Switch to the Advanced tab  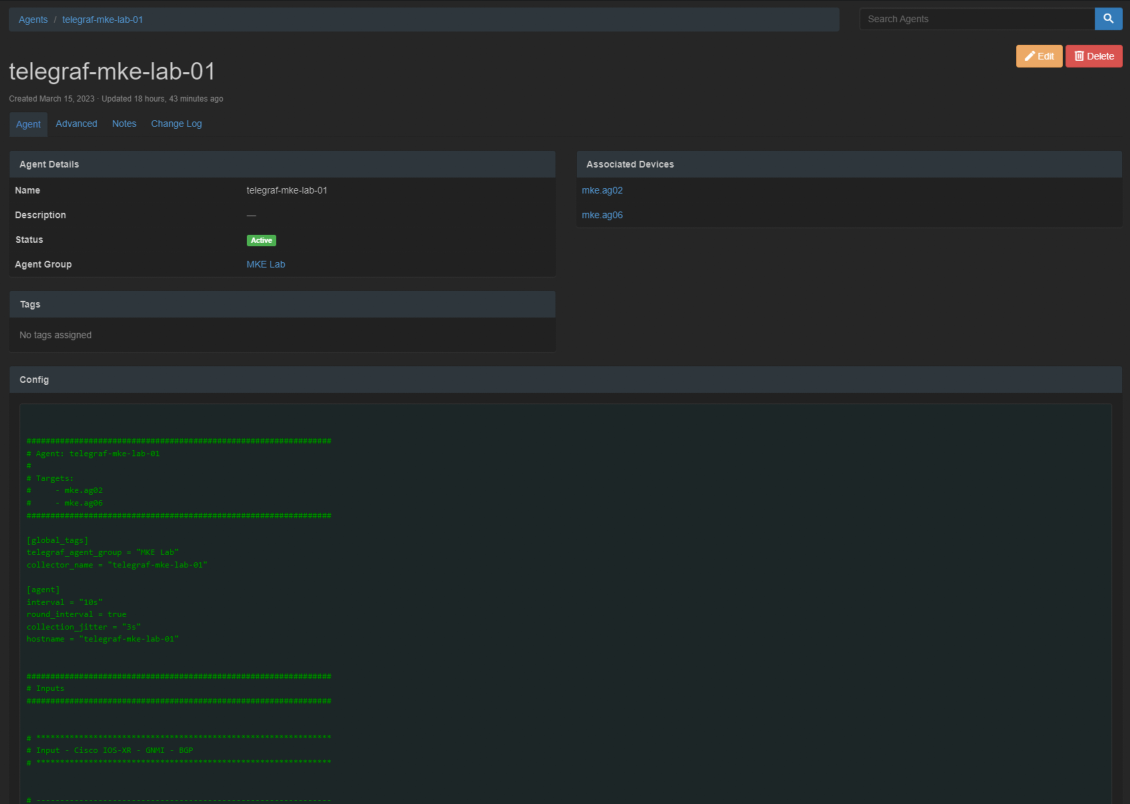tap(77, 124)
